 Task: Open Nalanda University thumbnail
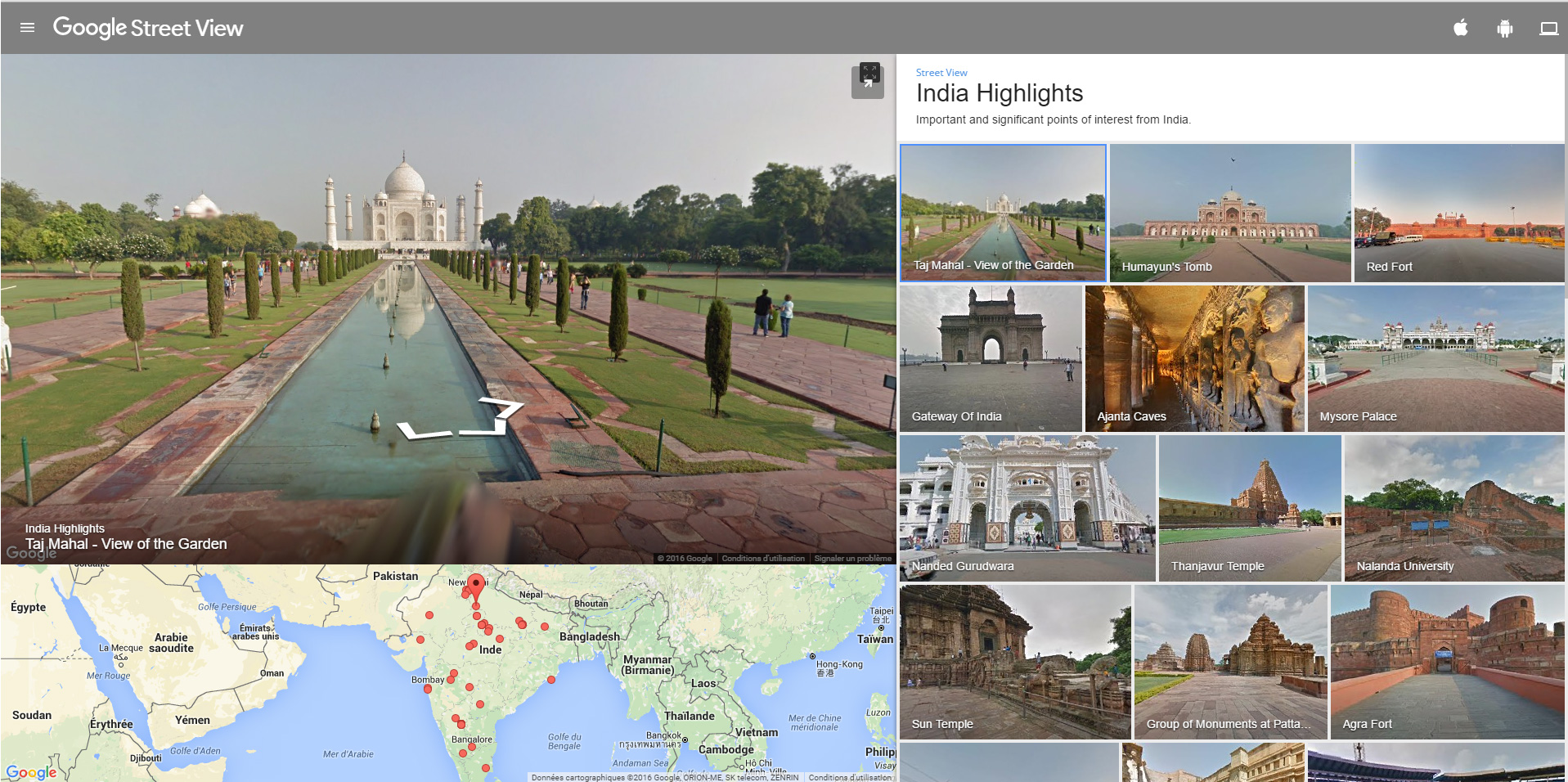click(x=1454, y=508)
